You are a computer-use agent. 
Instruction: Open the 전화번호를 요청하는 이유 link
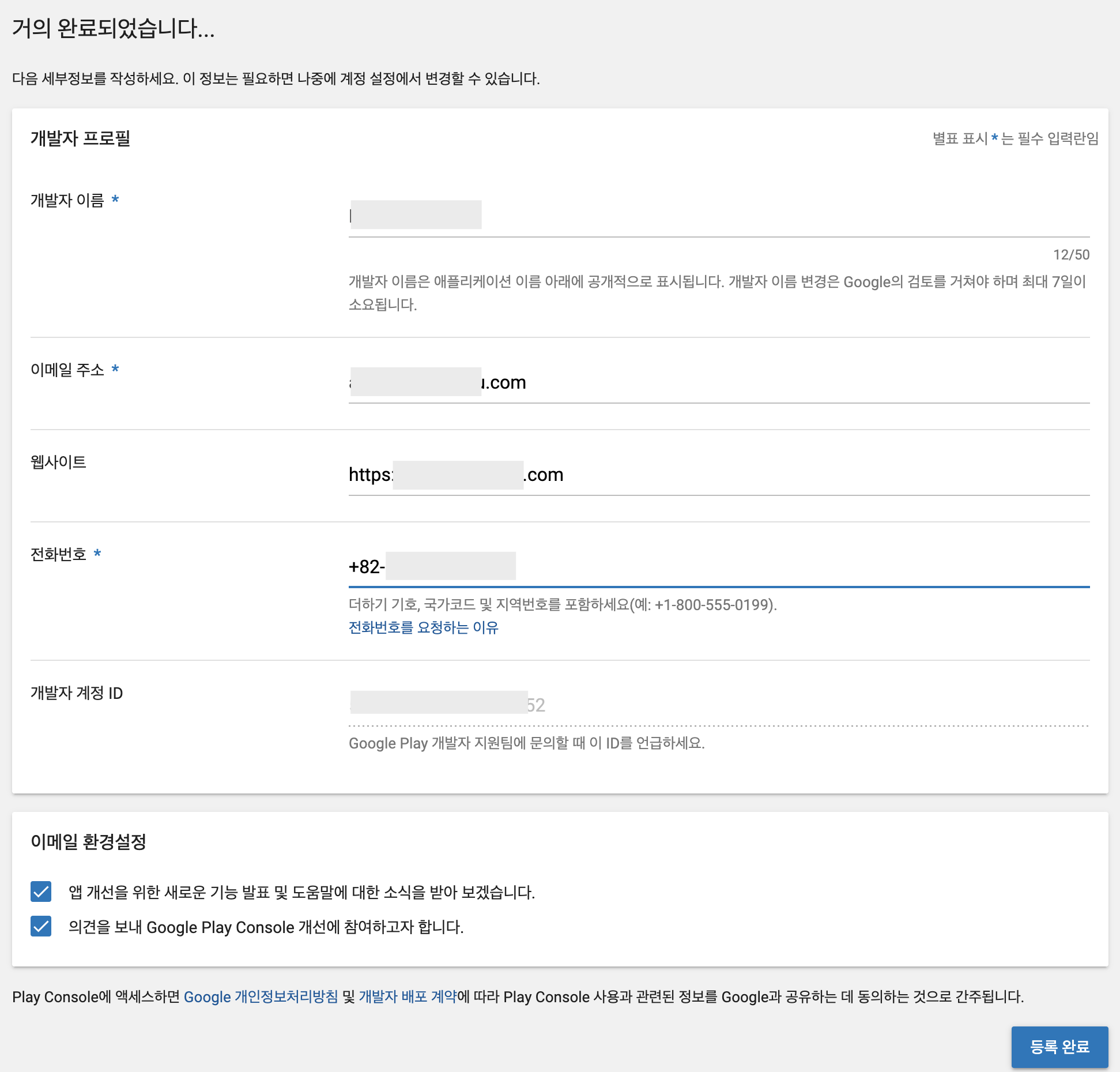click(423, 627)
